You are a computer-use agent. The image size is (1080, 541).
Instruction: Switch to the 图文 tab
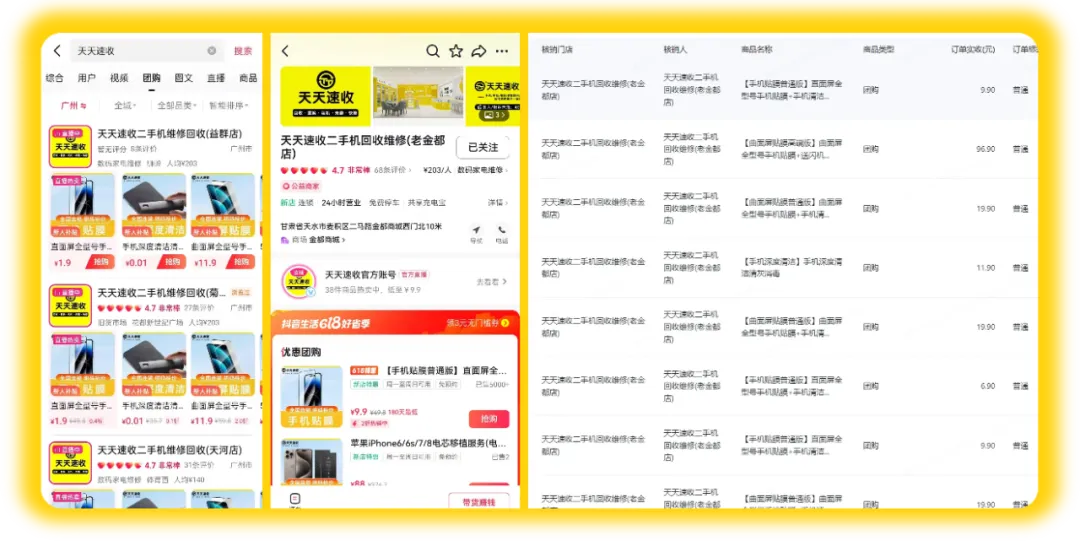tap(184, 78)
